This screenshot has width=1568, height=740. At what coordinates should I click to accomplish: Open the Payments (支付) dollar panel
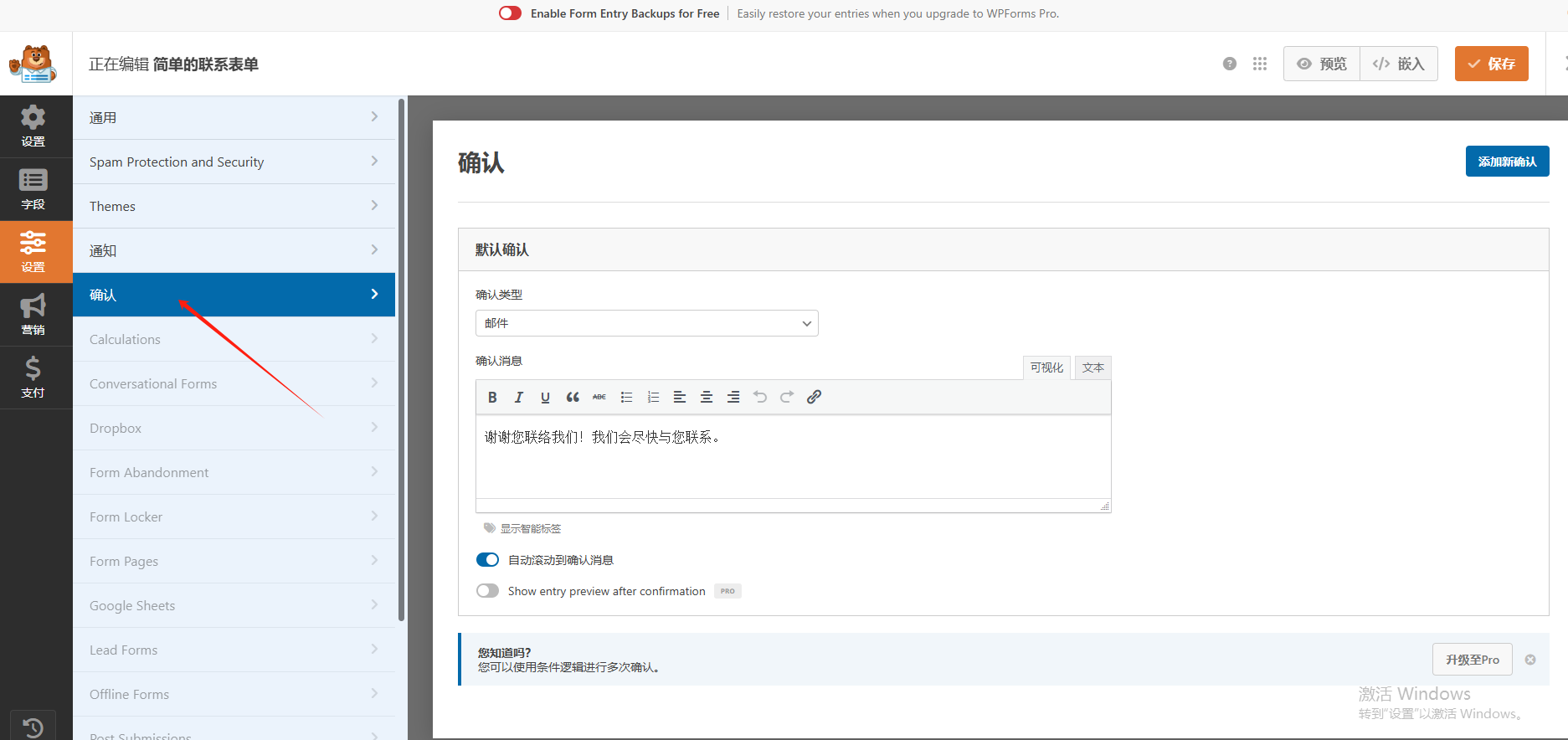[33, 378]
